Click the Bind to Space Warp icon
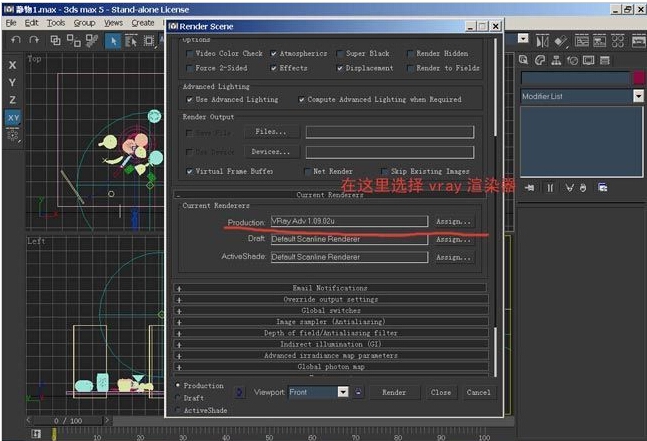The height and width of the screenshot is (441, 647). point(92,40)
